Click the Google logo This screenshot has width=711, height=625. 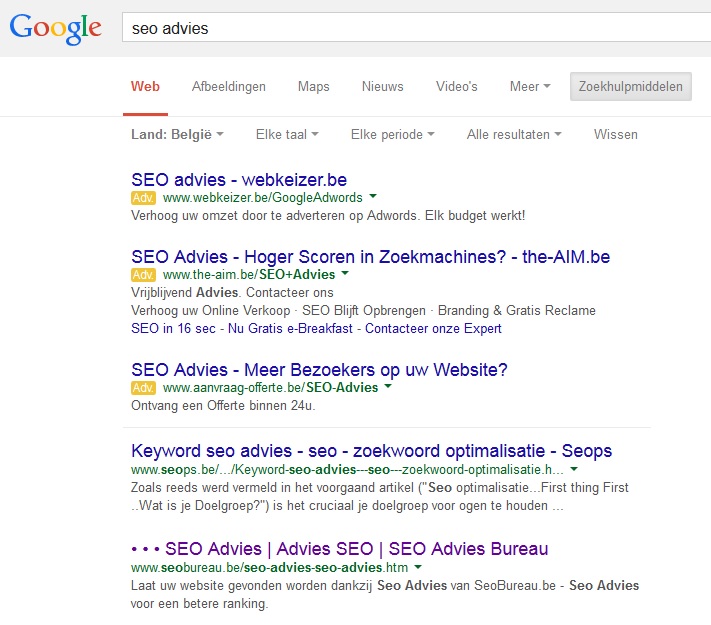(x=55, y=29)
